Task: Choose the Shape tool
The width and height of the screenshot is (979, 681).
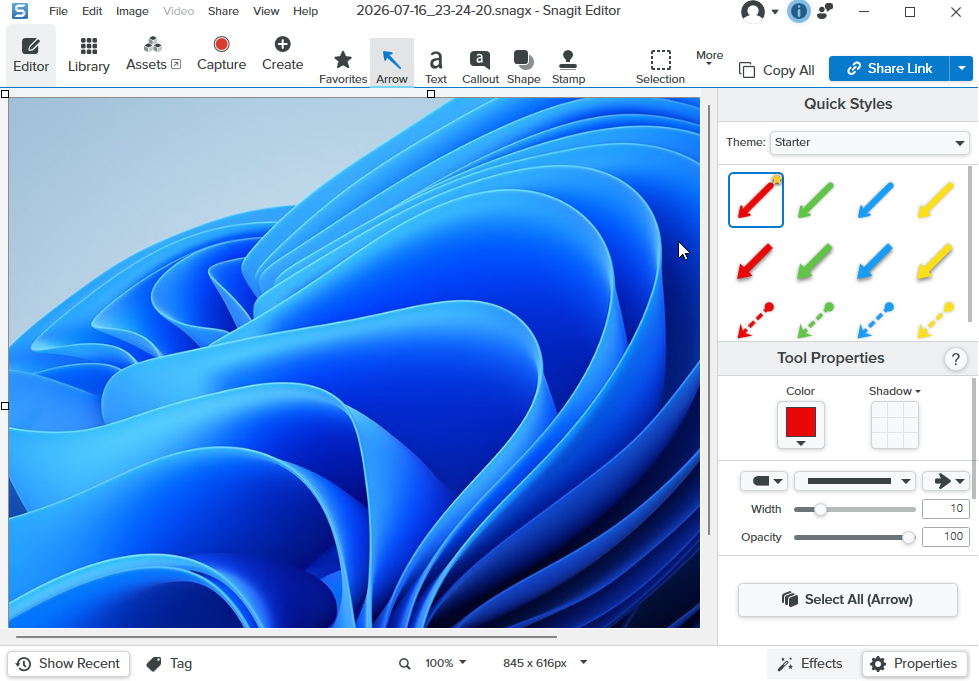Action: 523,67
